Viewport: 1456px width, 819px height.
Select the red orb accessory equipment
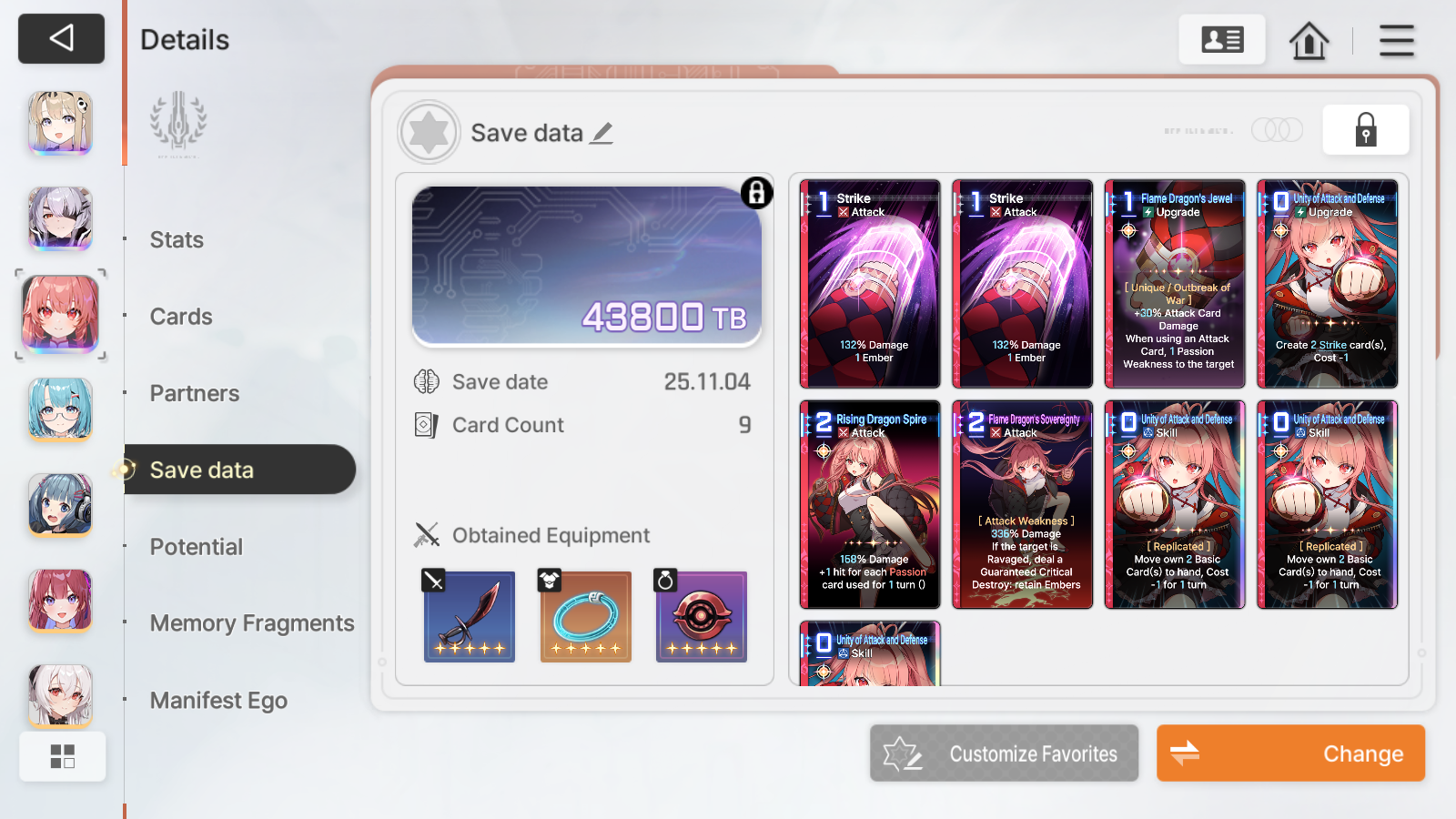click(x=701, y=616)
